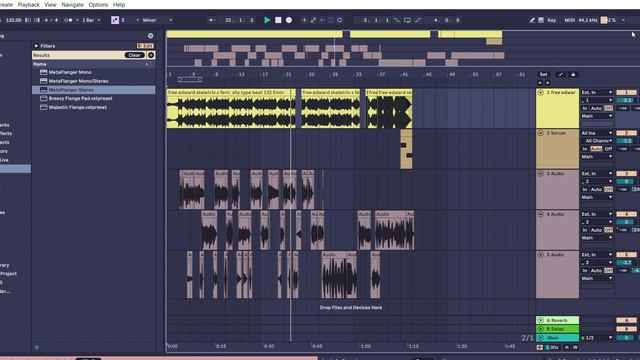
Task: Open Main output dropdown on track 1
Action: (x=597, y=116)
